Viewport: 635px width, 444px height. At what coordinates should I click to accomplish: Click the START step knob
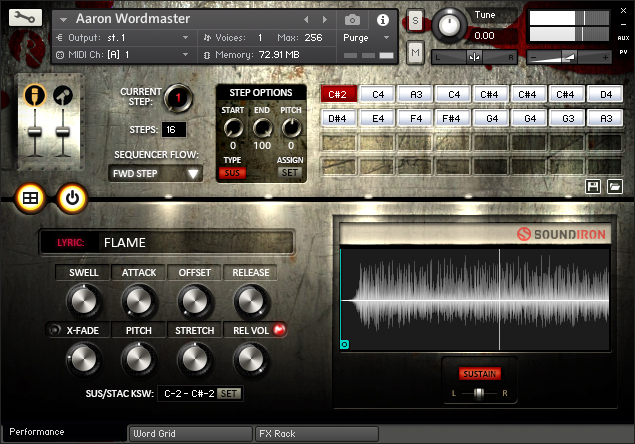233,128
